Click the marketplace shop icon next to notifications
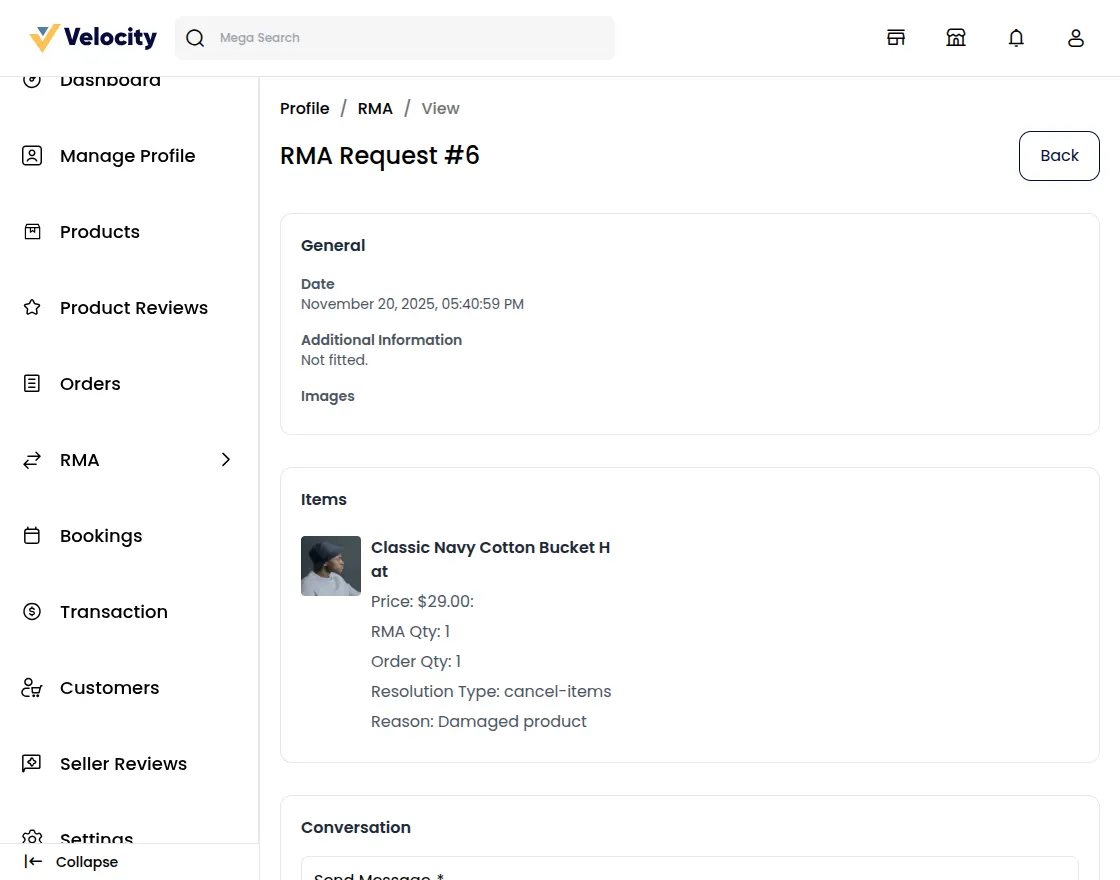1120x880 pixels. point(956,37)
